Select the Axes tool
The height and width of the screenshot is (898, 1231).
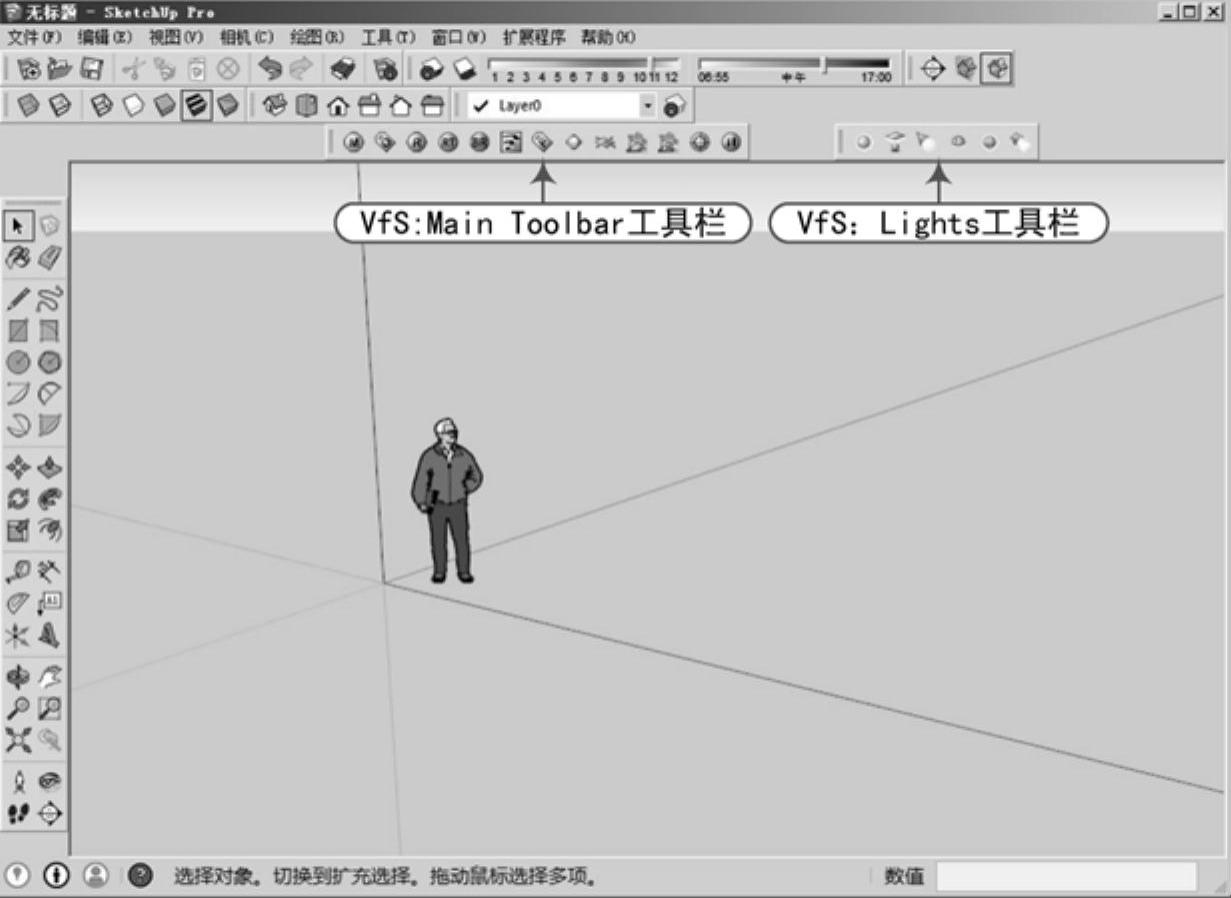point(18,635)
